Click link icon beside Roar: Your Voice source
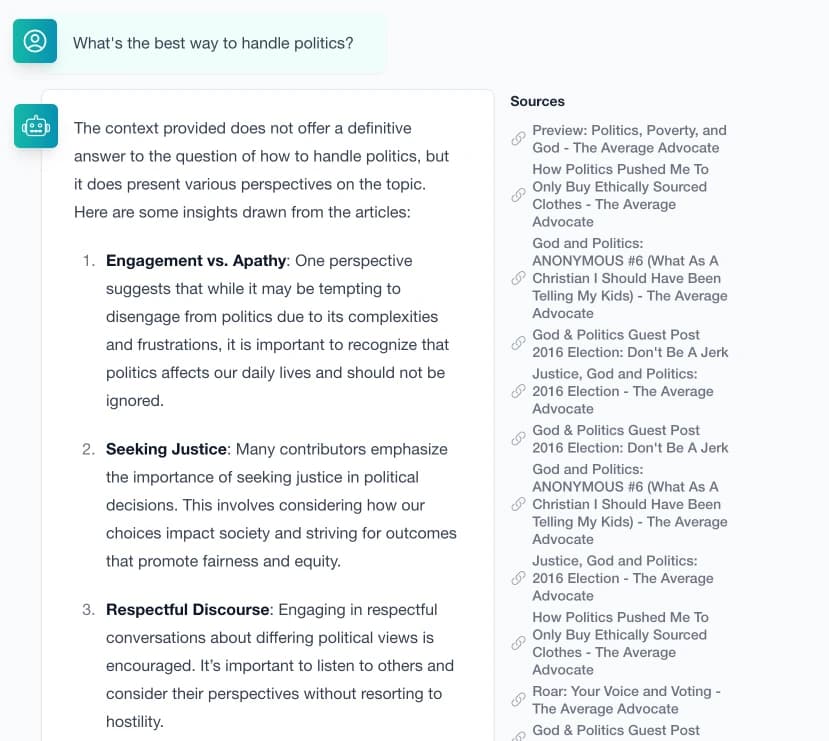 pyautogui.click(x=518, y=700)
